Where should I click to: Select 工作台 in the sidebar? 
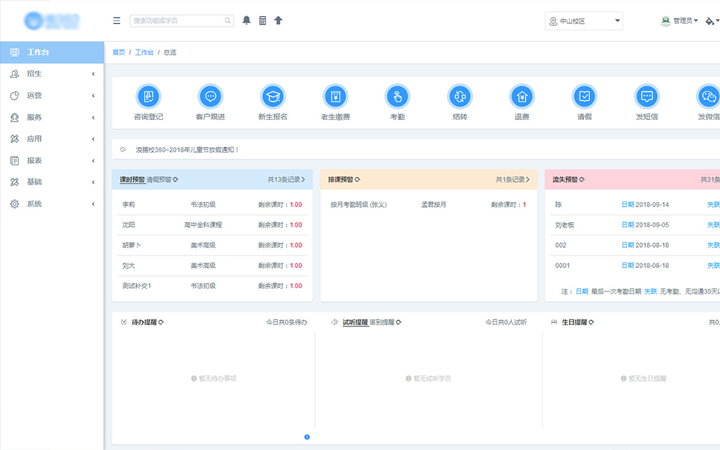(52, 52)
